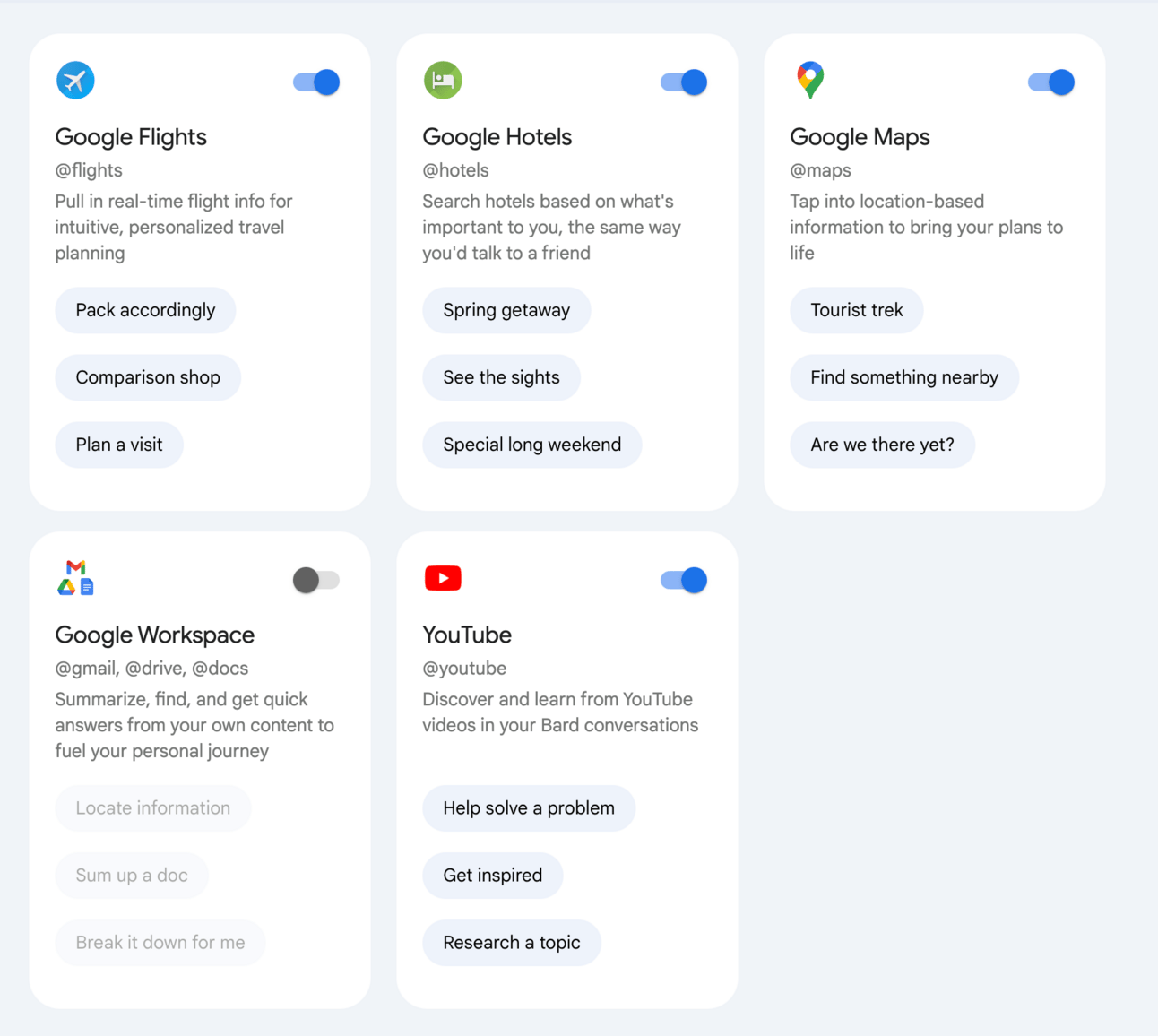This screenshot has width=1158, height=1036.
Task: Click the 'Plan a visit' chip
Action: point(119,445)
